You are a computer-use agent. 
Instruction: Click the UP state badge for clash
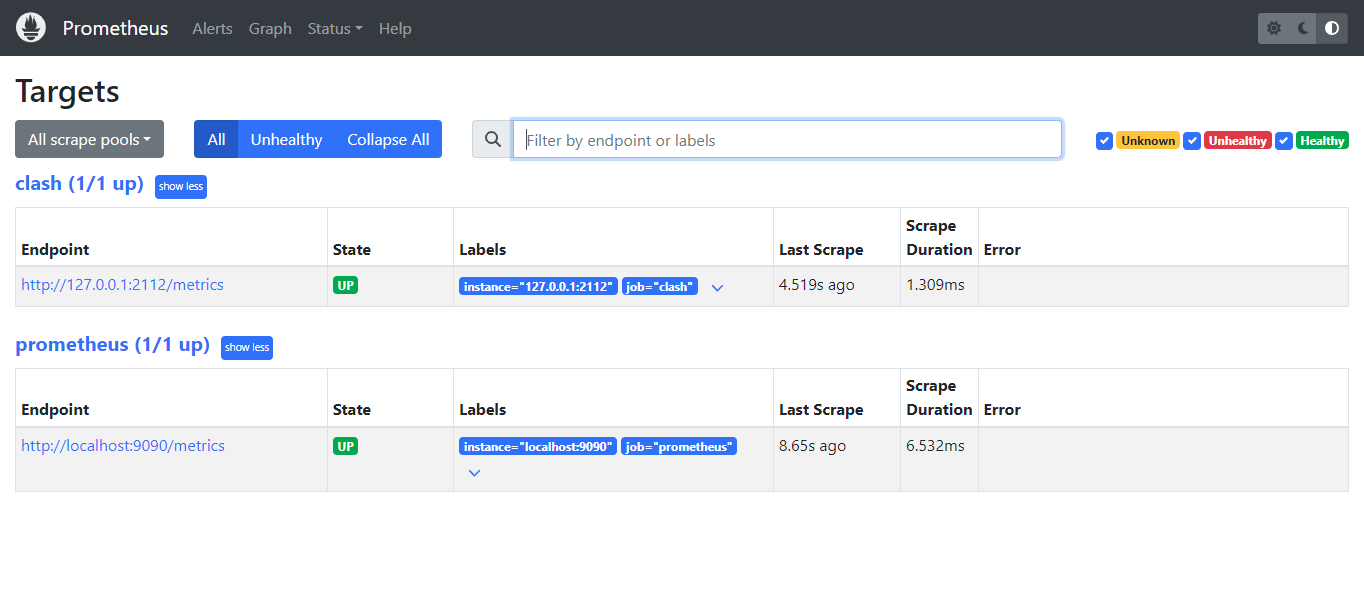(x=345, y=285)
